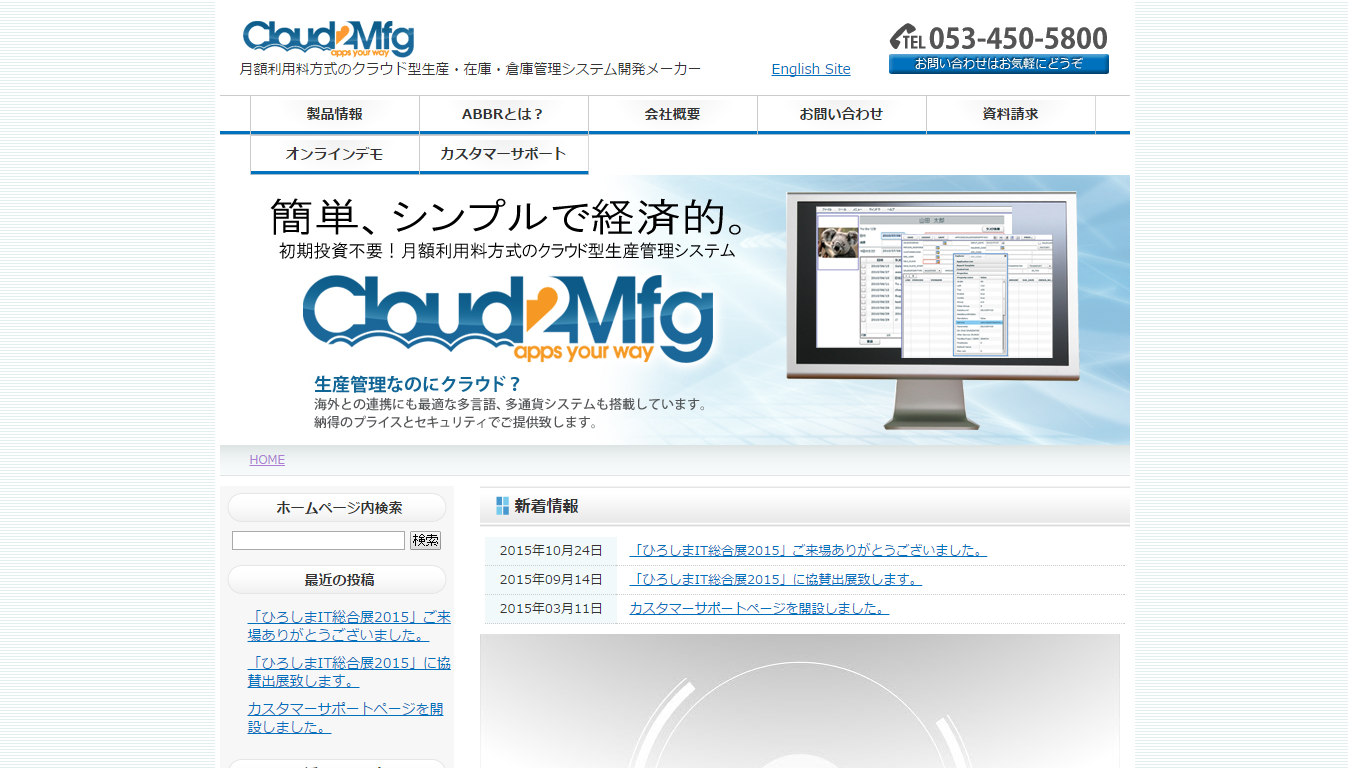Image resolution: width=1348 pixels, height=768 pixels.
Task: Open the ABBRとは？ menu item
Action: tap(503, 114)
